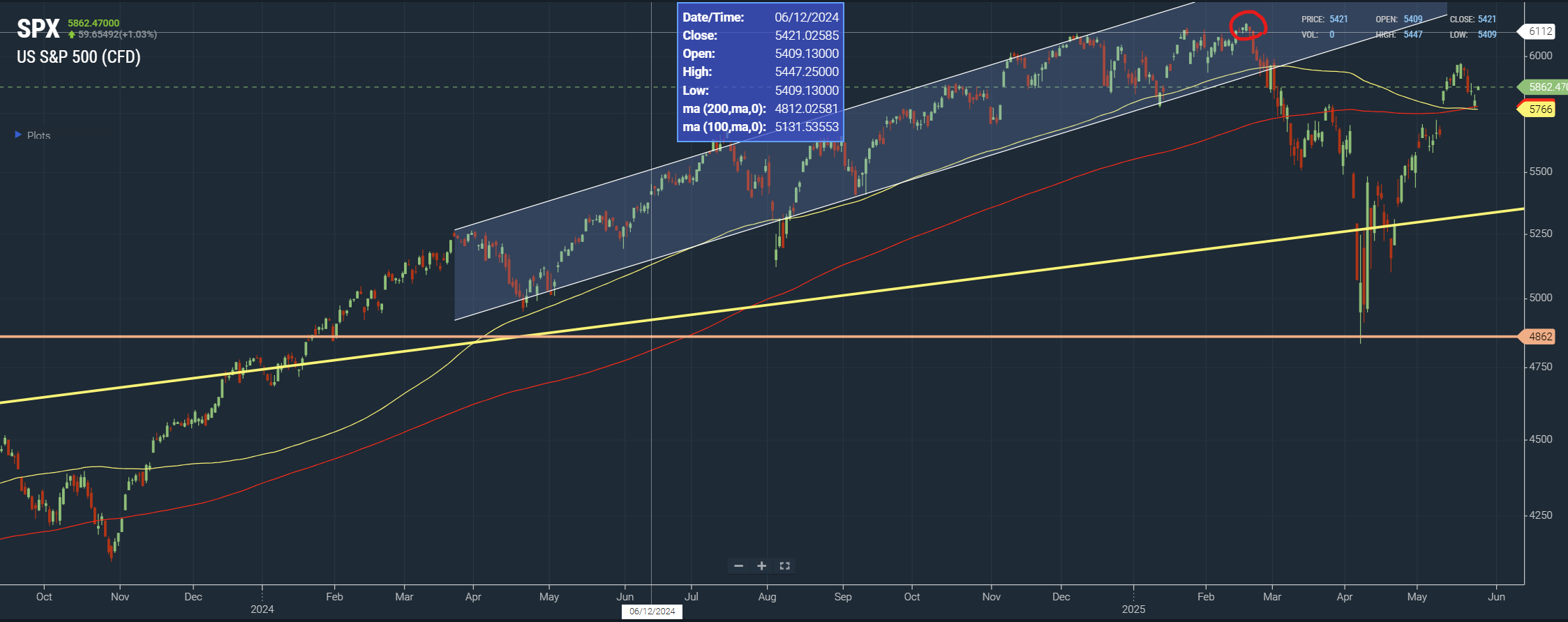1568x622 pixels.
Task: Click the 5000 level on price axis
Action: click(1541, 298)
